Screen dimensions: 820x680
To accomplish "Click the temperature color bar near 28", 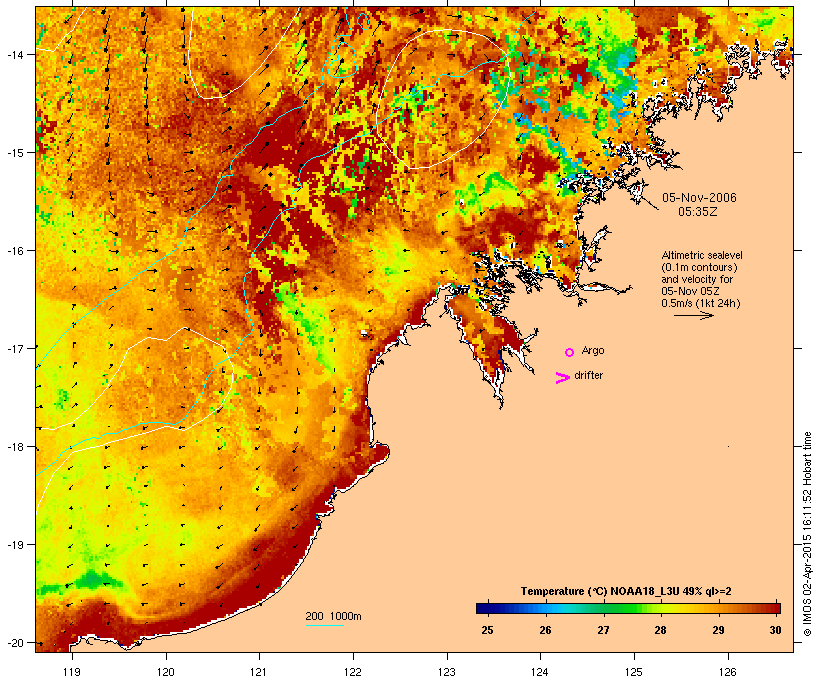I will (x=660, y=608).
